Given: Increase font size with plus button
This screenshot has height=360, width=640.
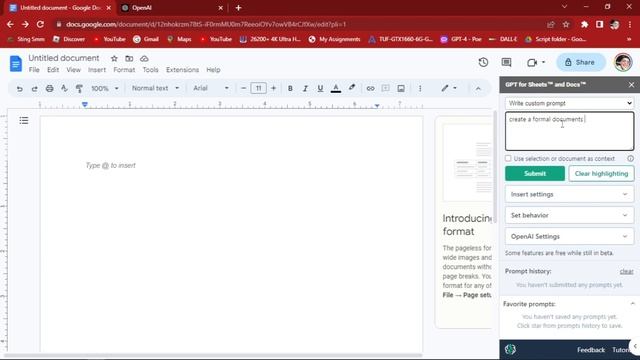Looking at the screenshot, I should pos(273,88).
